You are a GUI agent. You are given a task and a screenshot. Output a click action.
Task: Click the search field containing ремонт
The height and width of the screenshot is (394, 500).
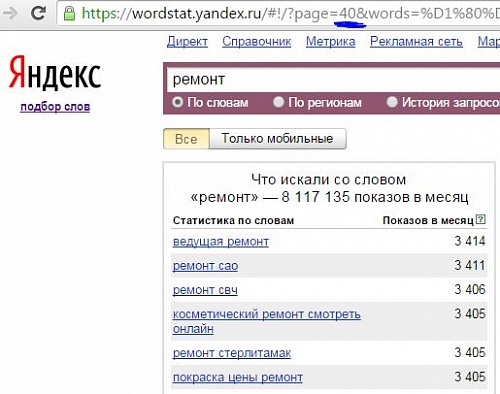(x=333, y=80)
